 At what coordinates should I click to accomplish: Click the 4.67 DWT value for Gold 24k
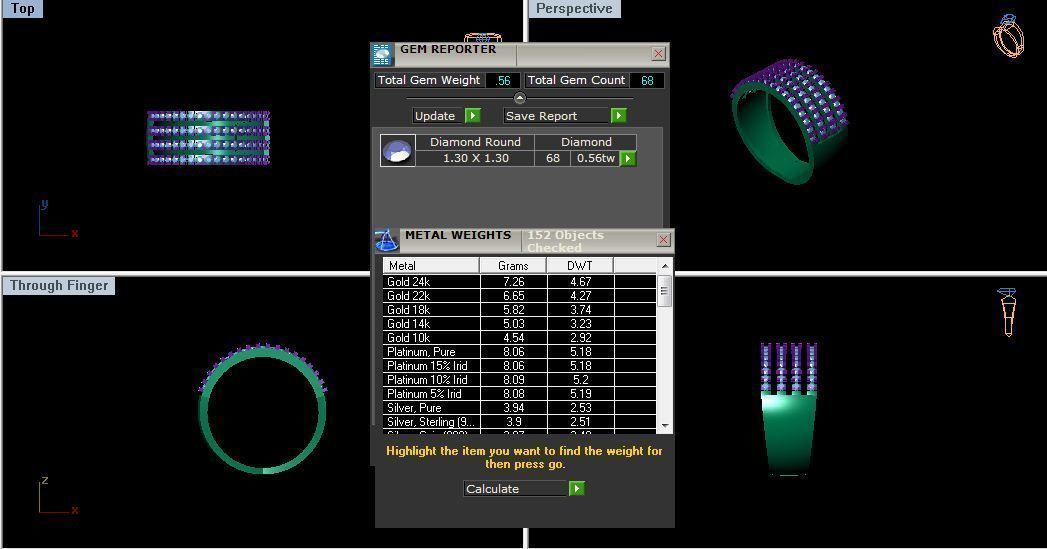pos(580,282)
